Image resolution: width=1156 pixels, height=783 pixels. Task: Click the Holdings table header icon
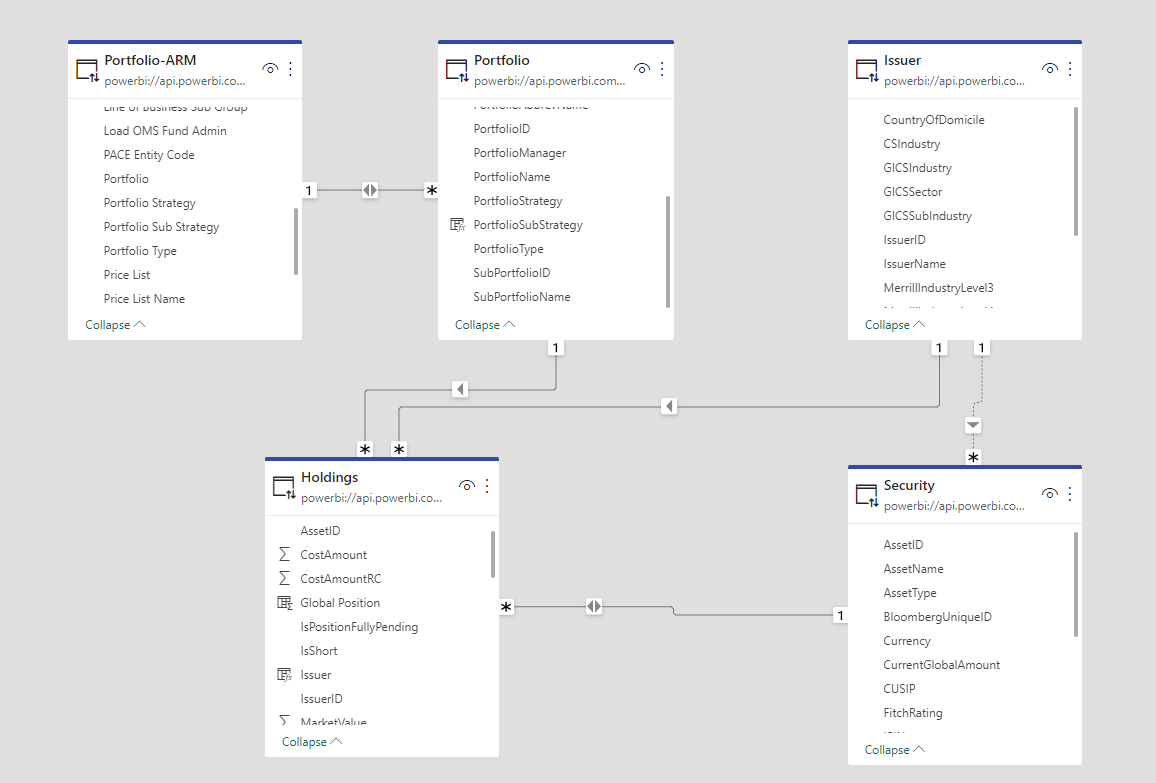click(x=284, y=487)
